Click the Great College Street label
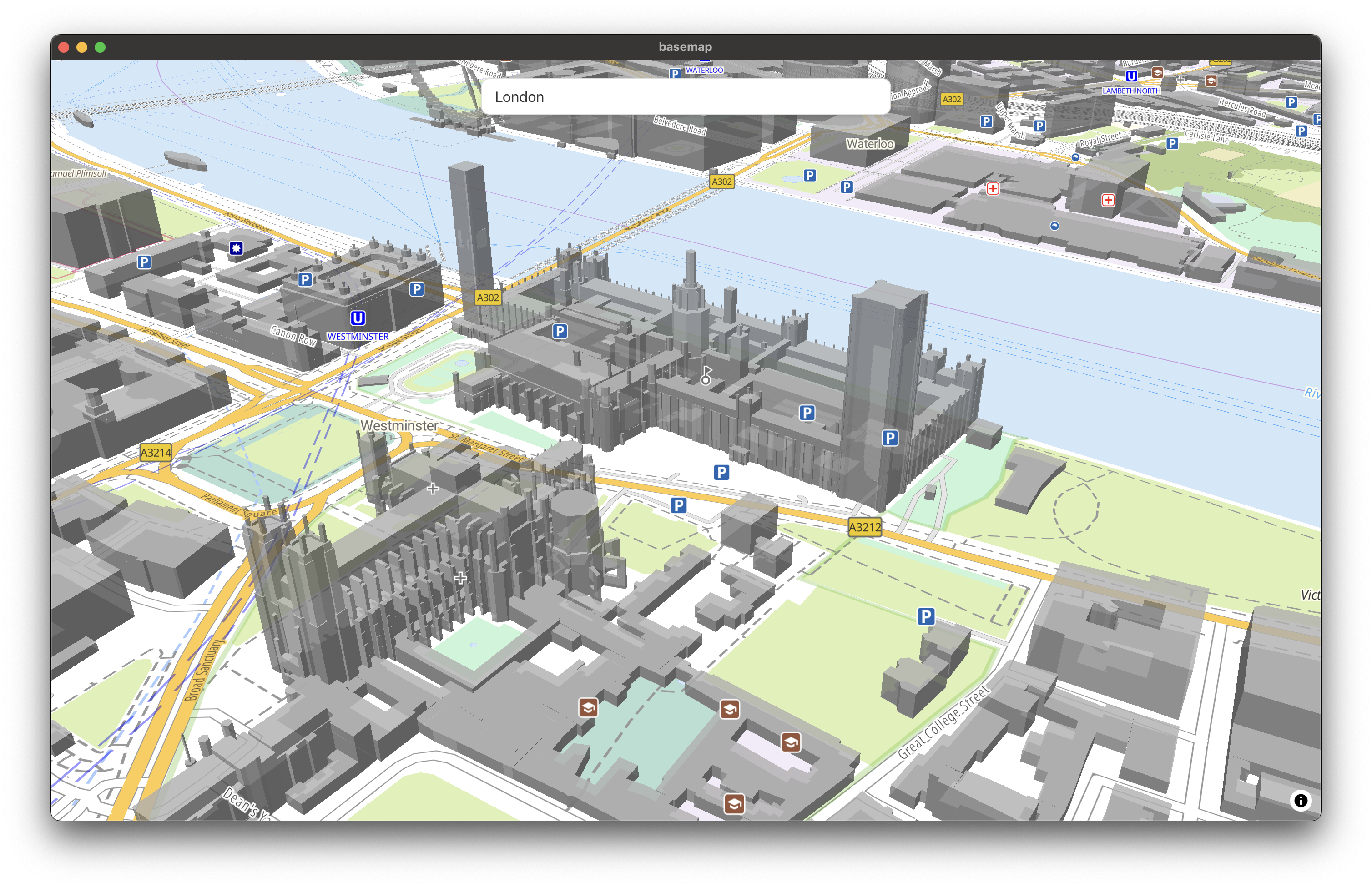 pos(943,721)
